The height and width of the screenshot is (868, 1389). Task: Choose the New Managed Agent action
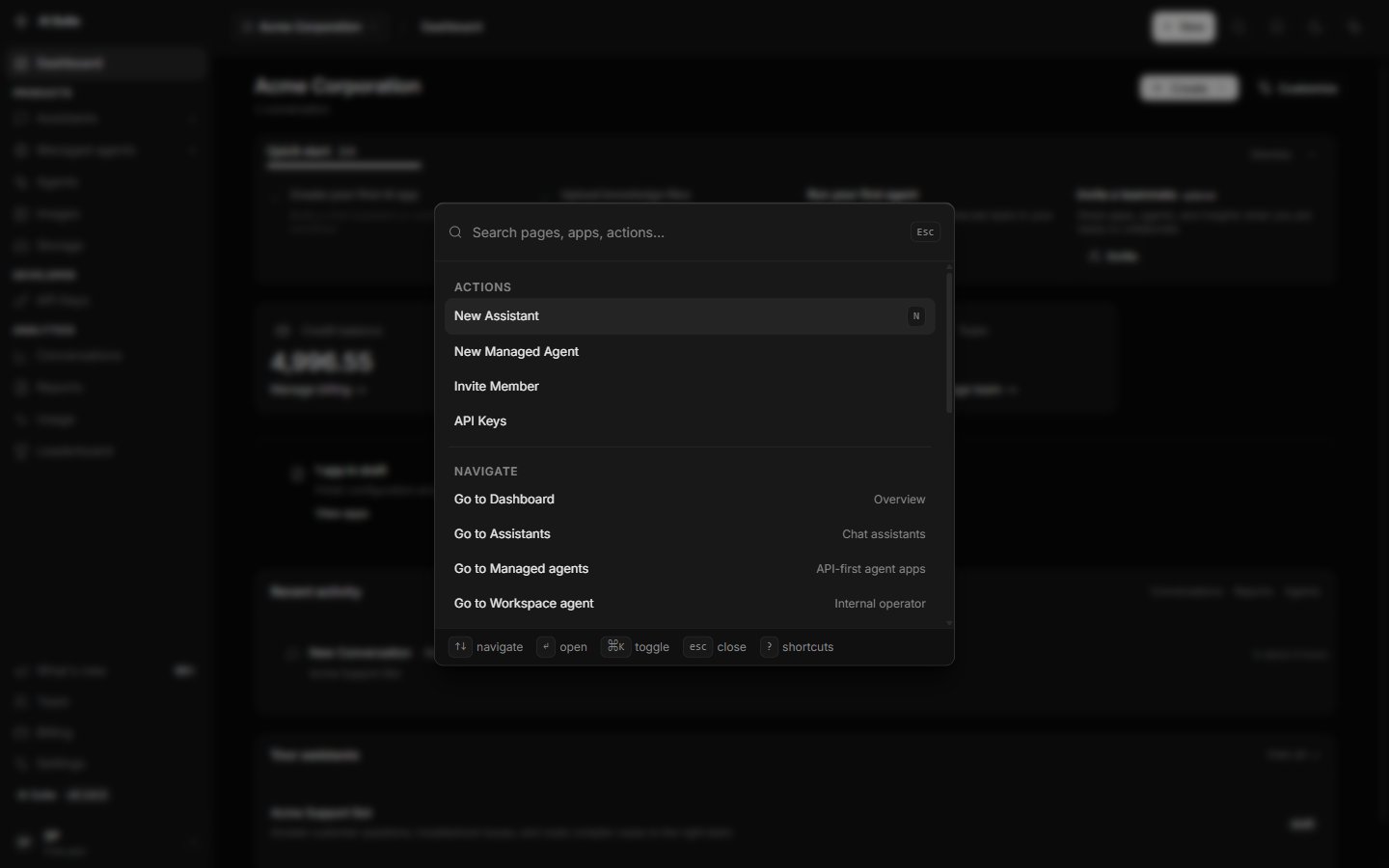(x=690, y=352)
